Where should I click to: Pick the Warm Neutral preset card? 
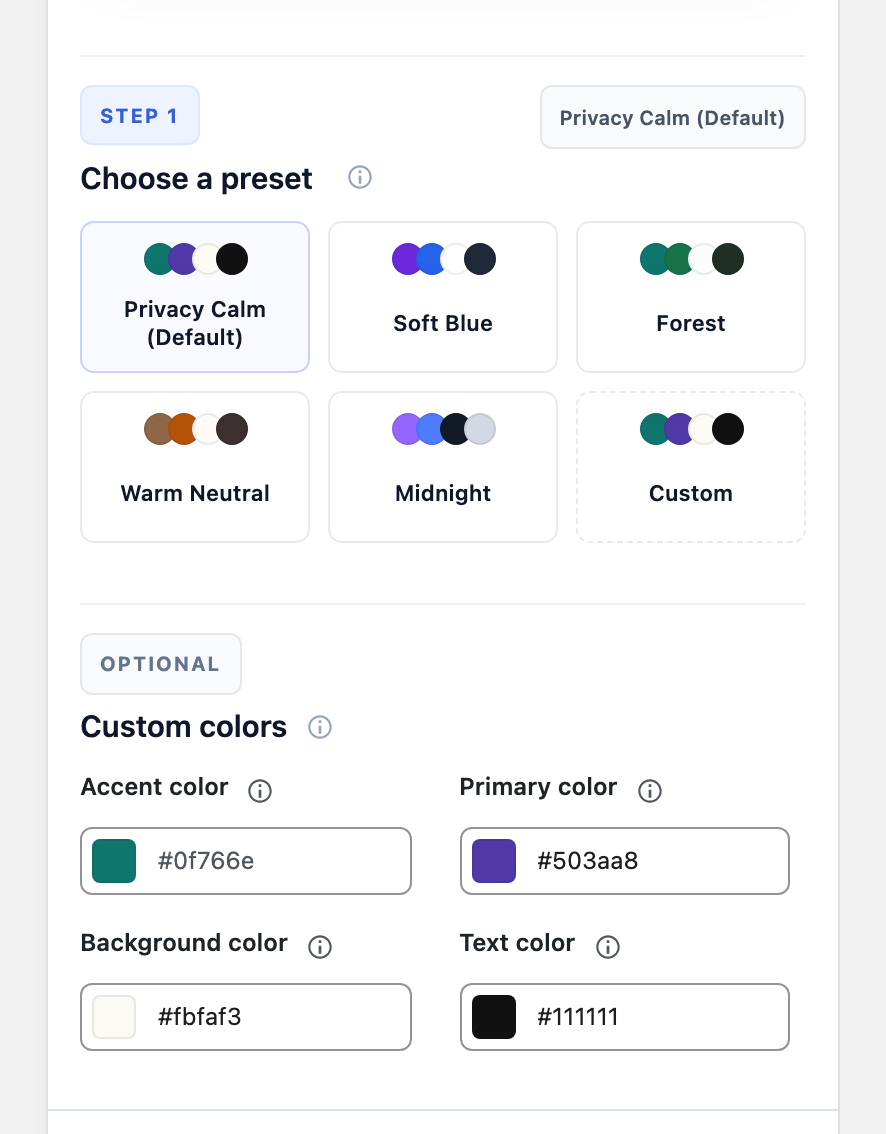[x=195, y=466]
